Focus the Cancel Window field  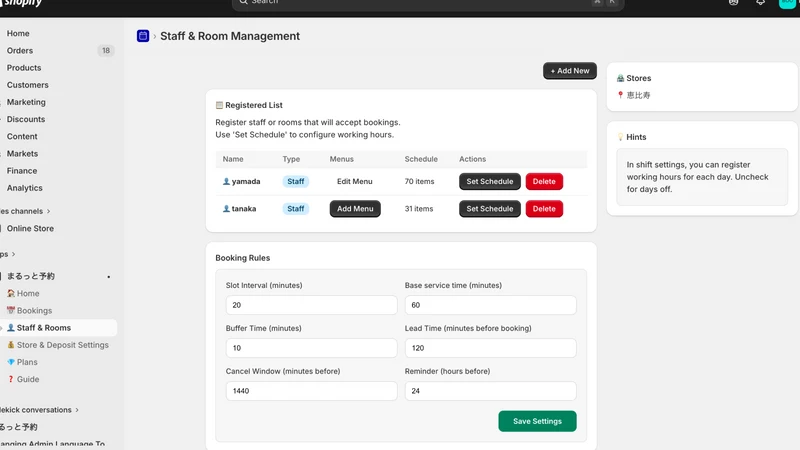[x=311, y=391]
